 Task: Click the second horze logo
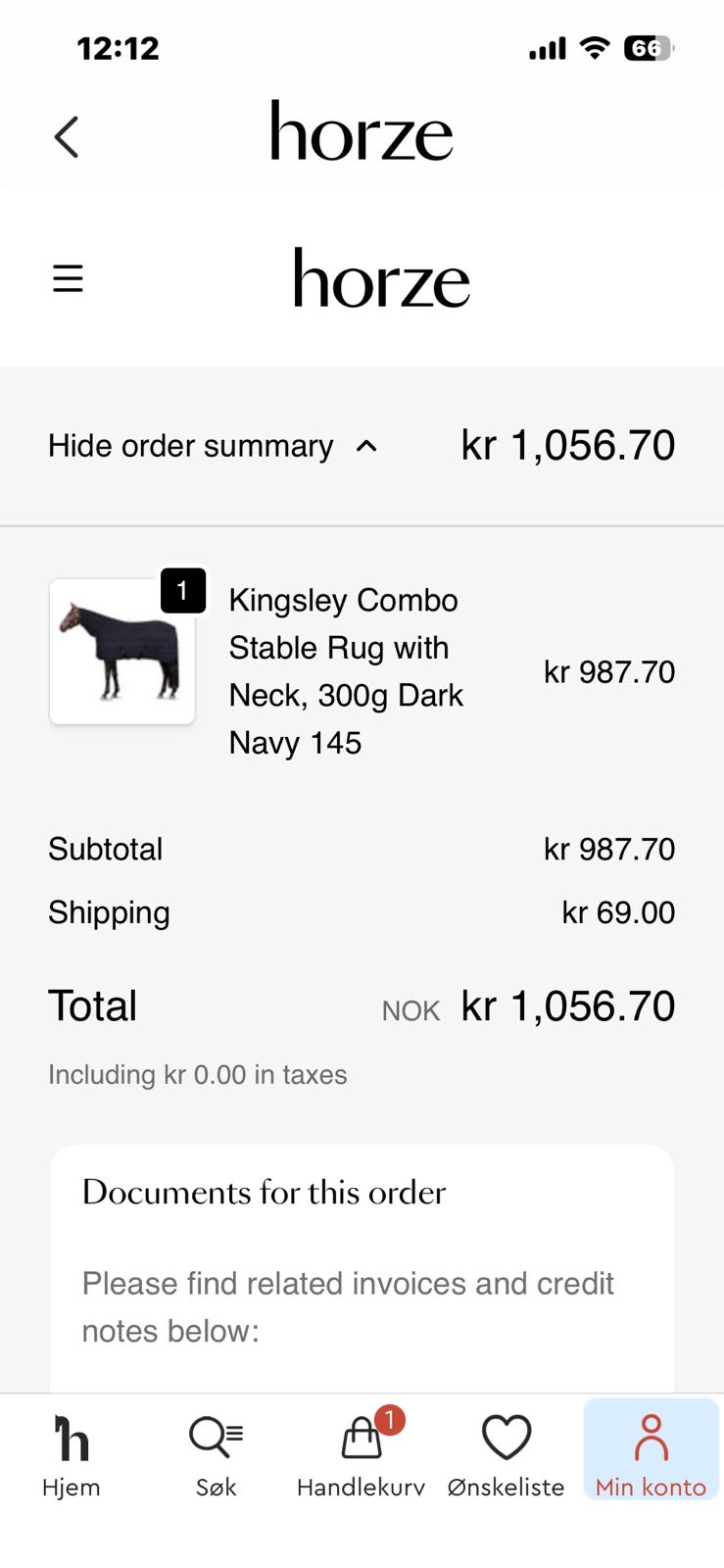381,278
